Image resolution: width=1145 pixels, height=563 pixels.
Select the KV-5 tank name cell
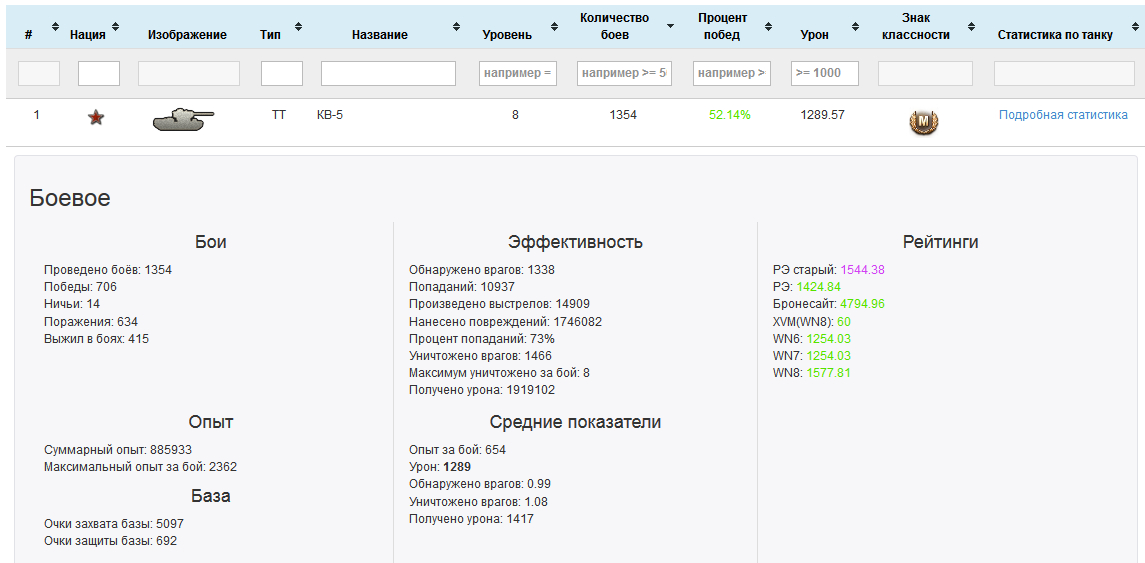click(x=330, y=115)
